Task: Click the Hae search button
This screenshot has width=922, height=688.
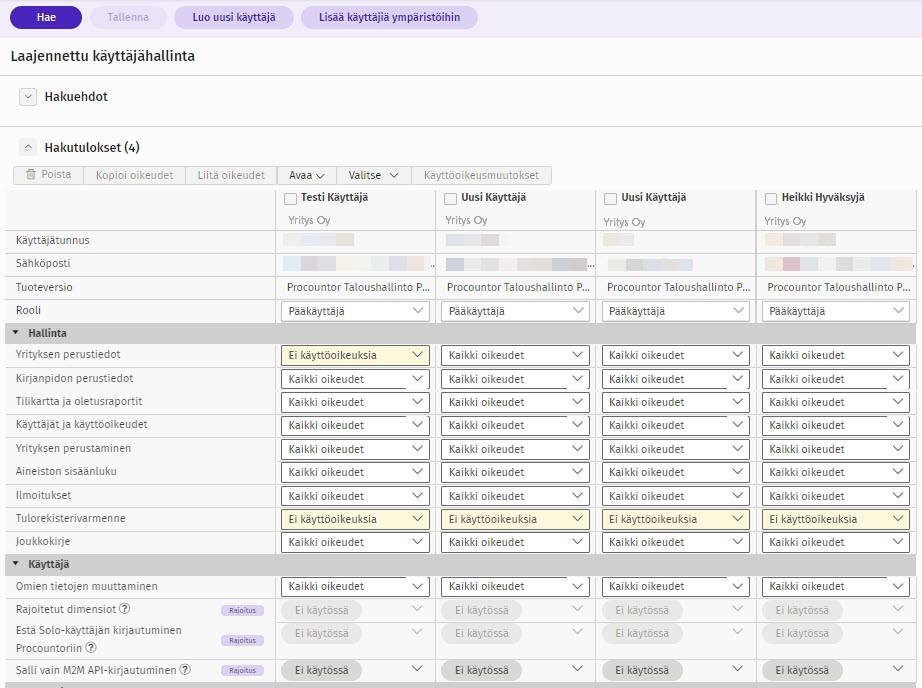Action: (46, 18)
